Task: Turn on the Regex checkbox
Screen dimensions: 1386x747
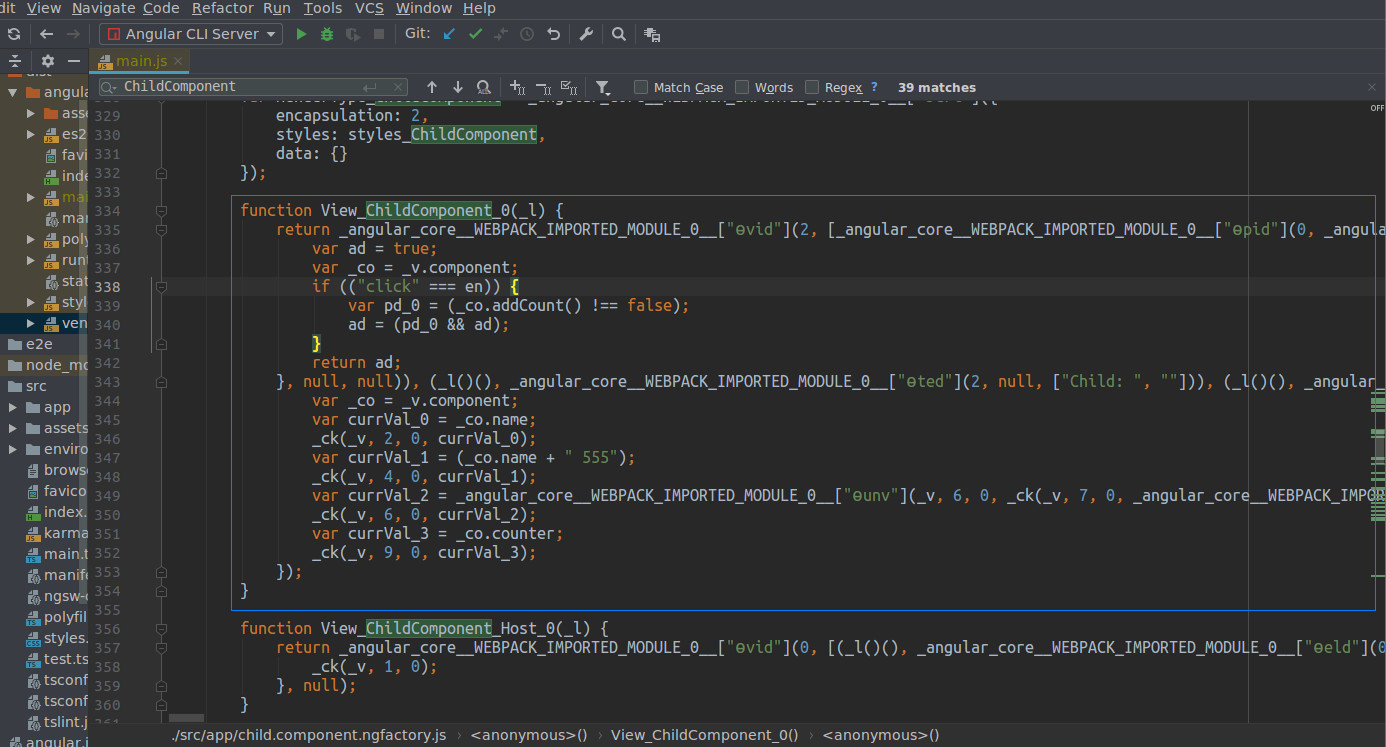Action: 812,87
